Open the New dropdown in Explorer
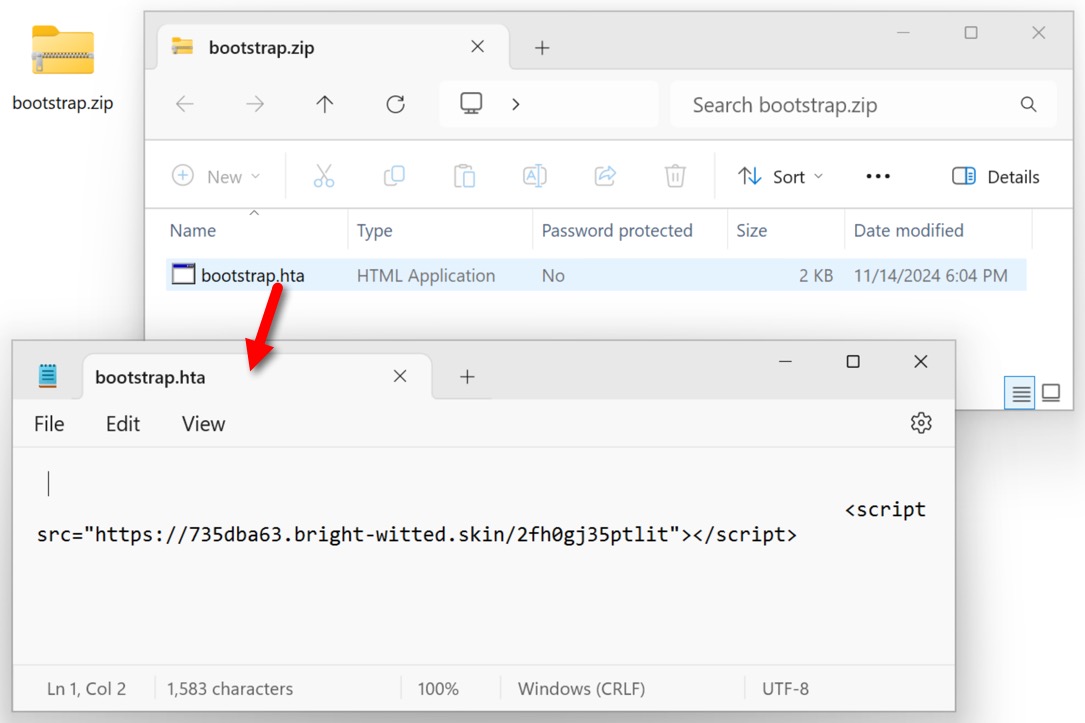This screenshot has height=723, width=1085. pos(217,176)
